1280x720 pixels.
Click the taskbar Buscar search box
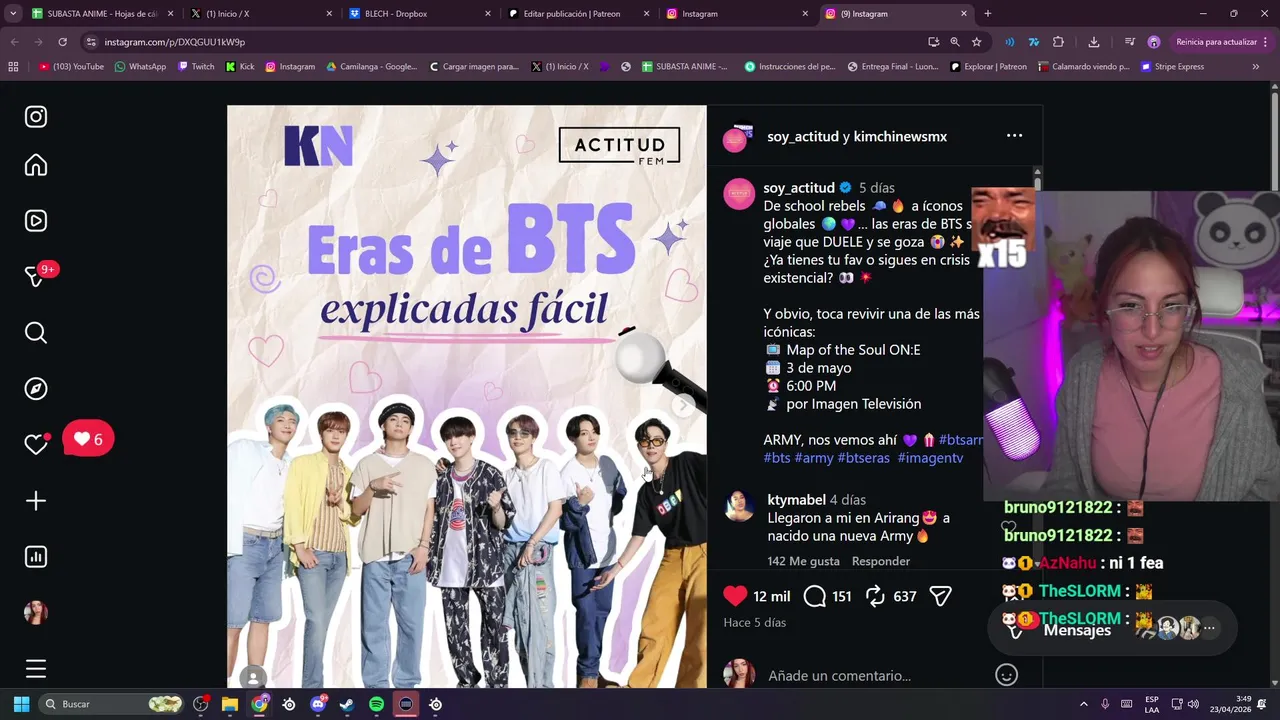tap(113, 704)
